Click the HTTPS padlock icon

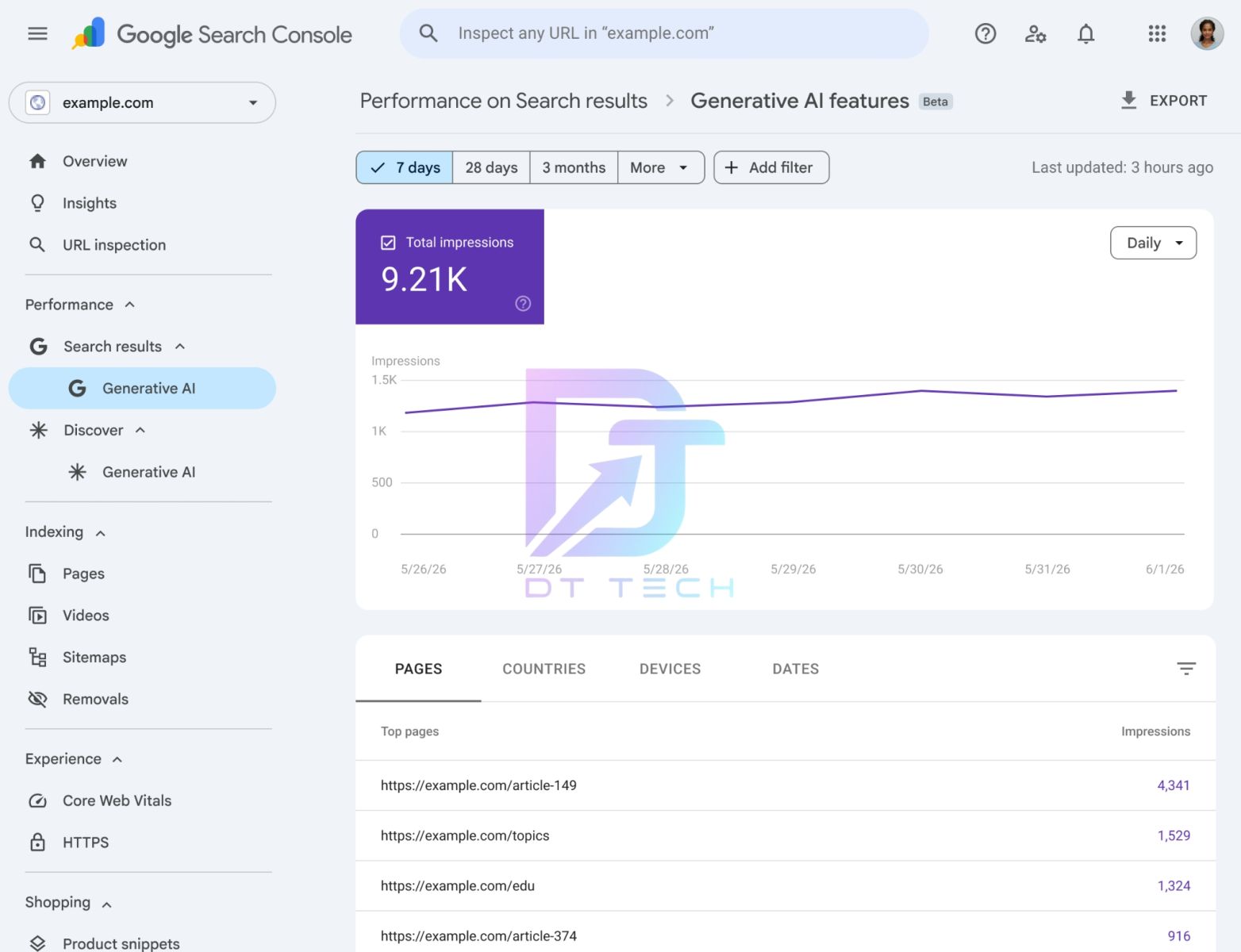[x=37, y=842]
